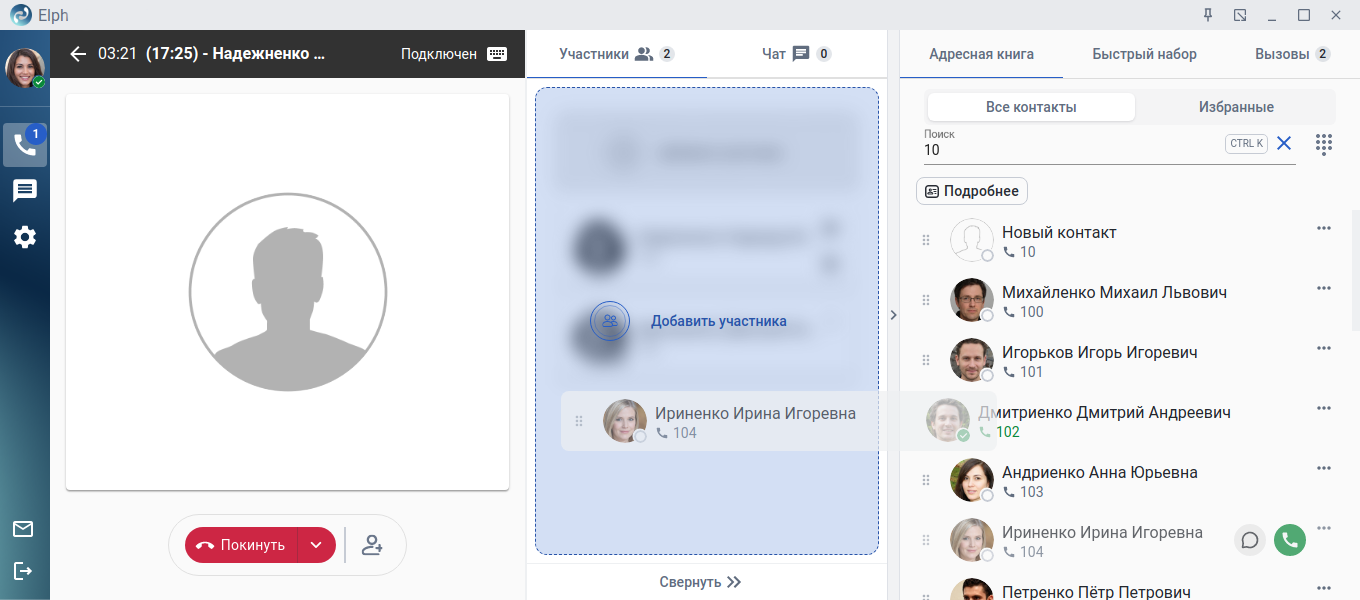Open settings gear in the sidebar
This screenshot has height=600, width=1360.
tap(25, 237)
